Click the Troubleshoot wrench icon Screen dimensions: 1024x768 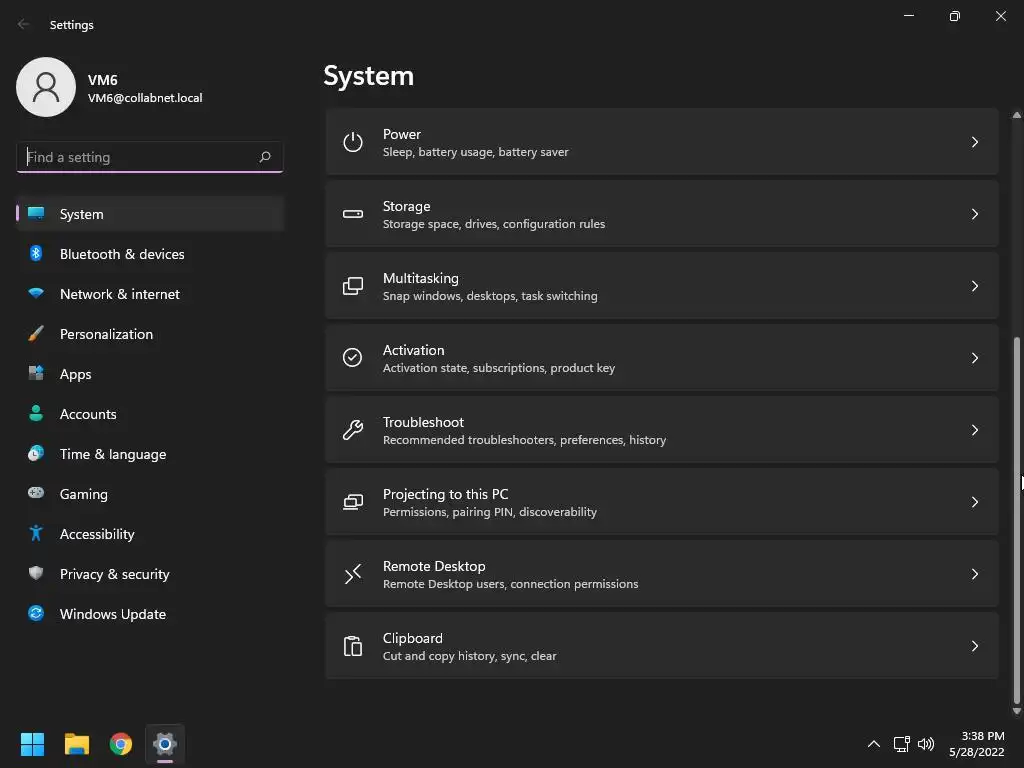pos(352,430)
